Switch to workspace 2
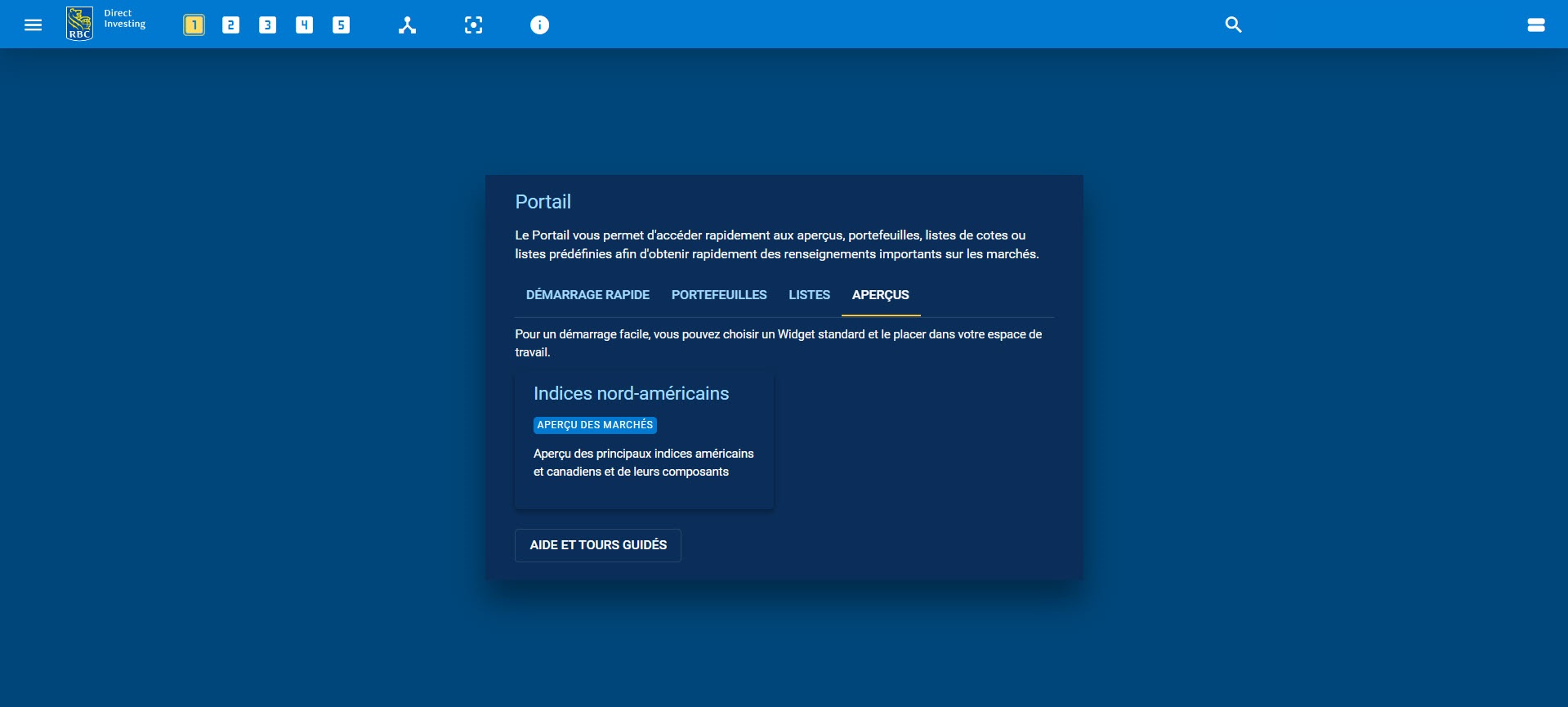The width and height of the screenshot is (1568, 707). tap(230, 25)
